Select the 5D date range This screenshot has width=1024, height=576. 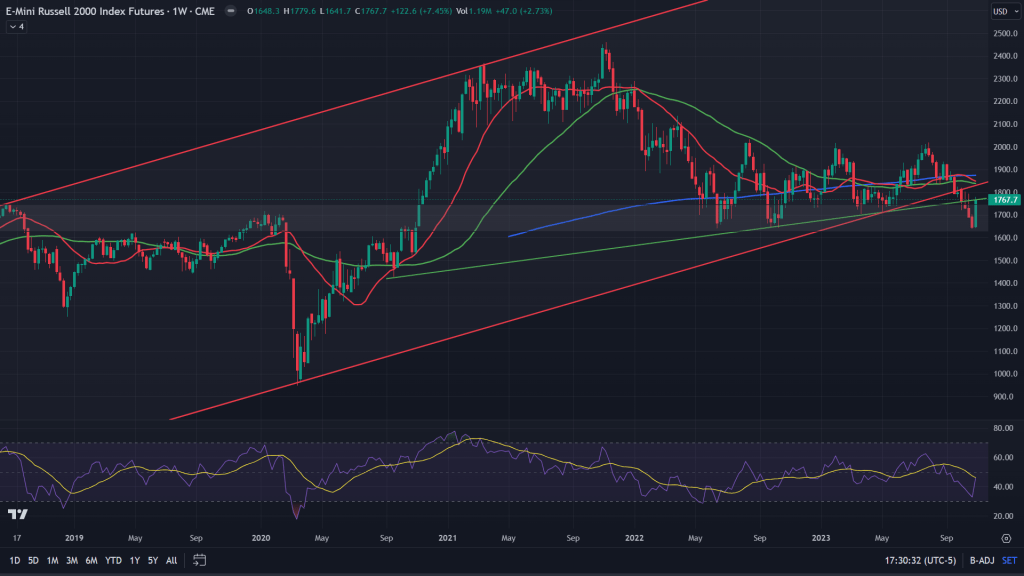click(x=34, y=560)
